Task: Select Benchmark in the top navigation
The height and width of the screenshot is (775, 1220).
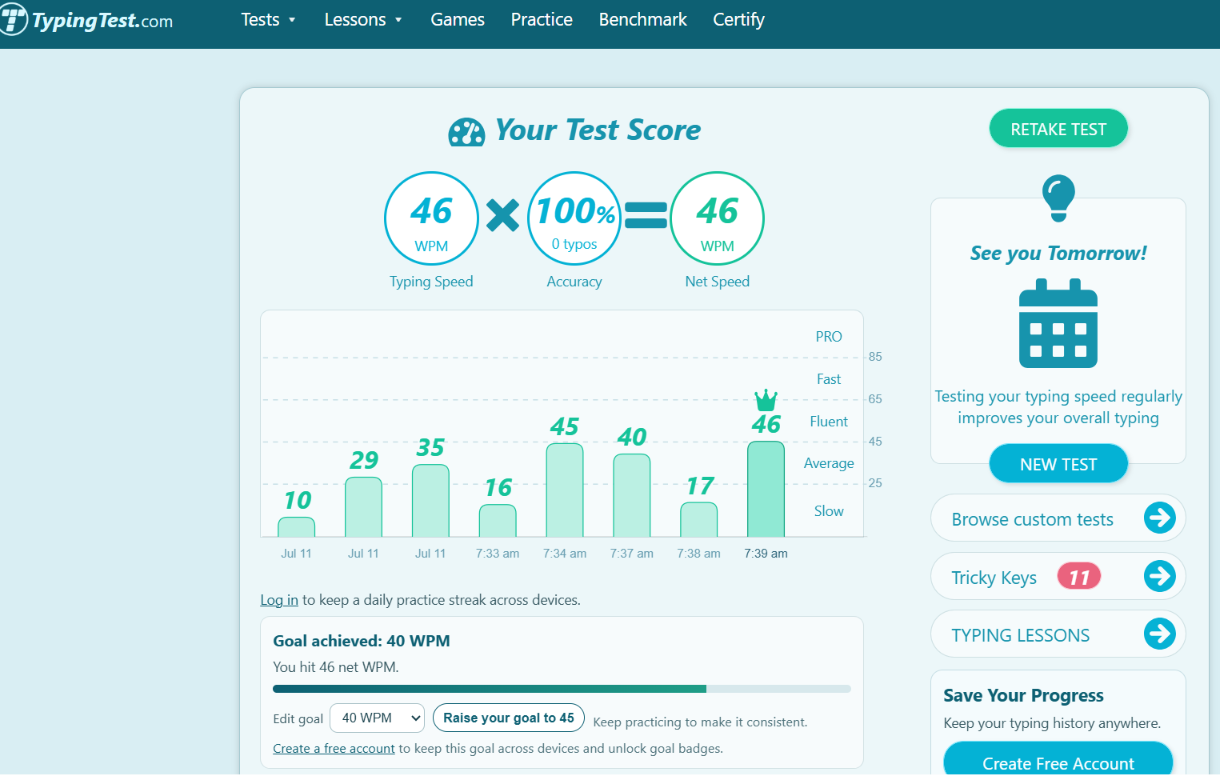Action: coord(643,20)
